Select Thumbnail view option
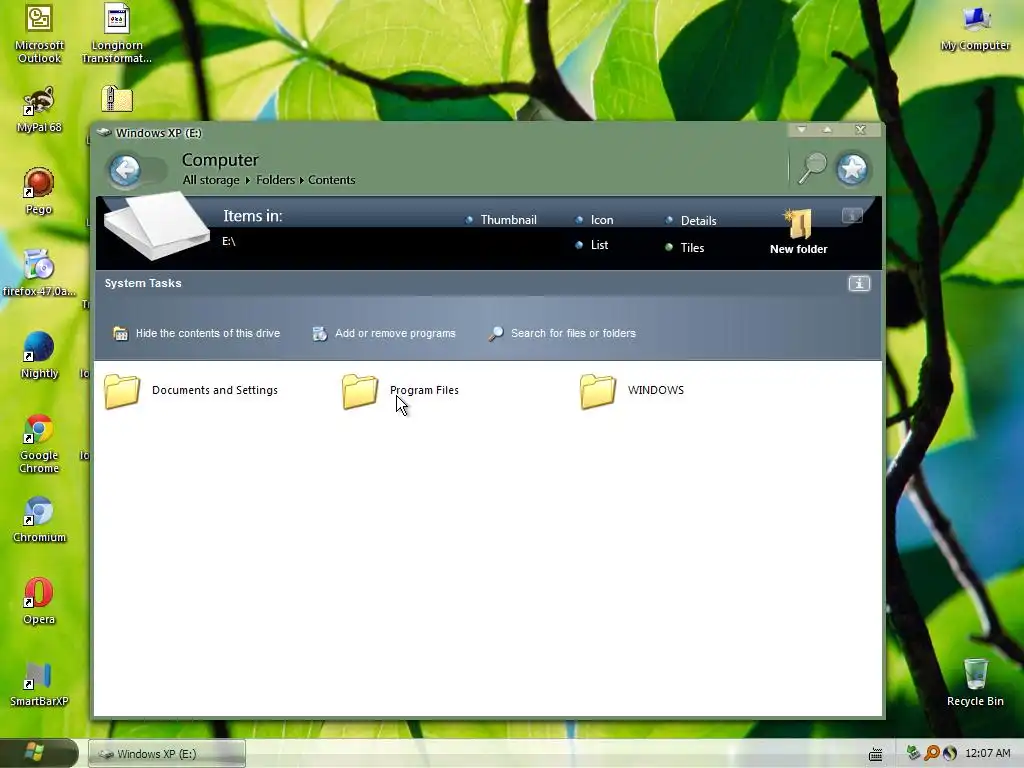The width and height of the screenshot is (1024, 768). (x=502, y=220)
